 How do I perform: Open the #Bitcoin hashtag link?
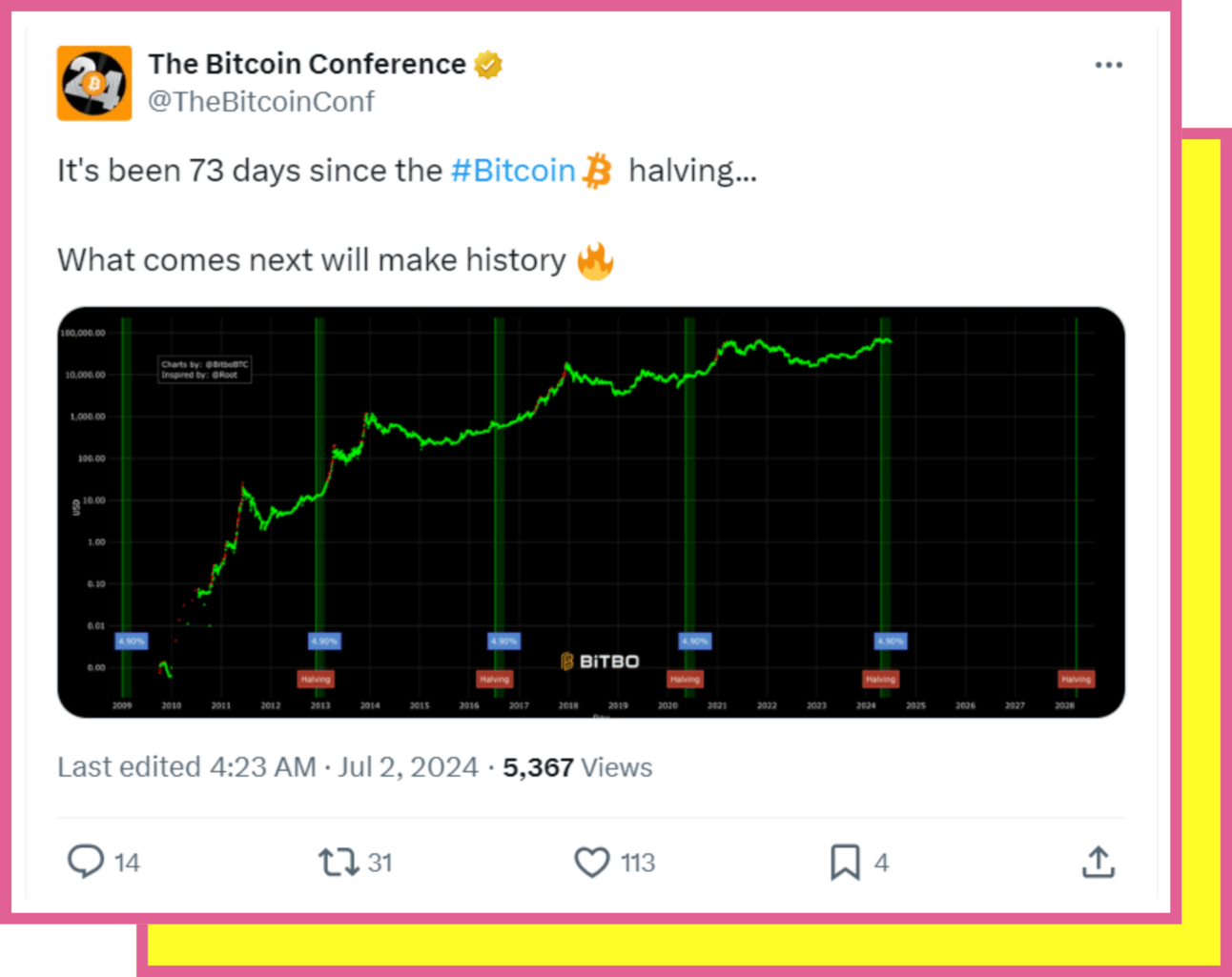(513, 171)
